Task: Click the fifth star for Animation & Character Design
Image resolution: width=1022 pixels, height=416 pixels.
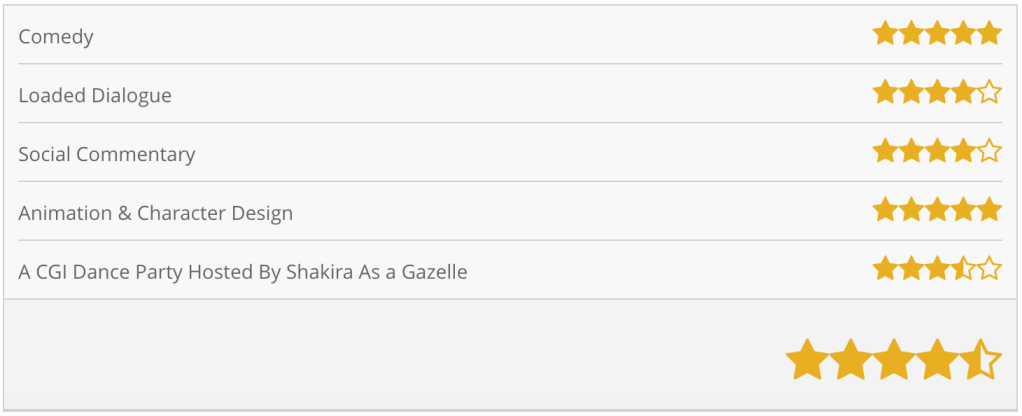Action: [x=989, y=210]
